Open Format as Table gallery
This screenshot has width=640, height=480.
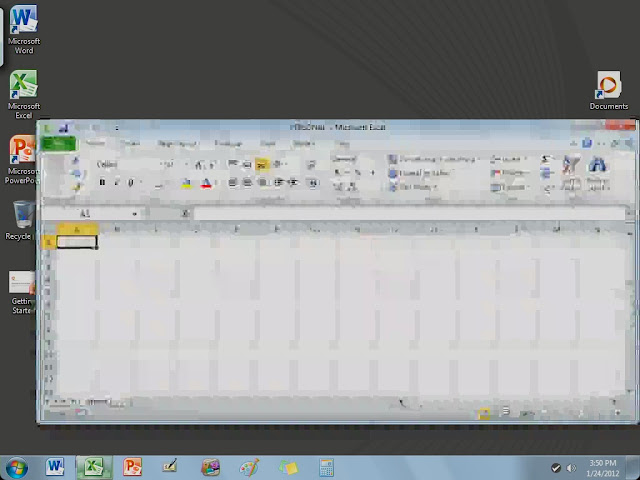coord(420,173)
